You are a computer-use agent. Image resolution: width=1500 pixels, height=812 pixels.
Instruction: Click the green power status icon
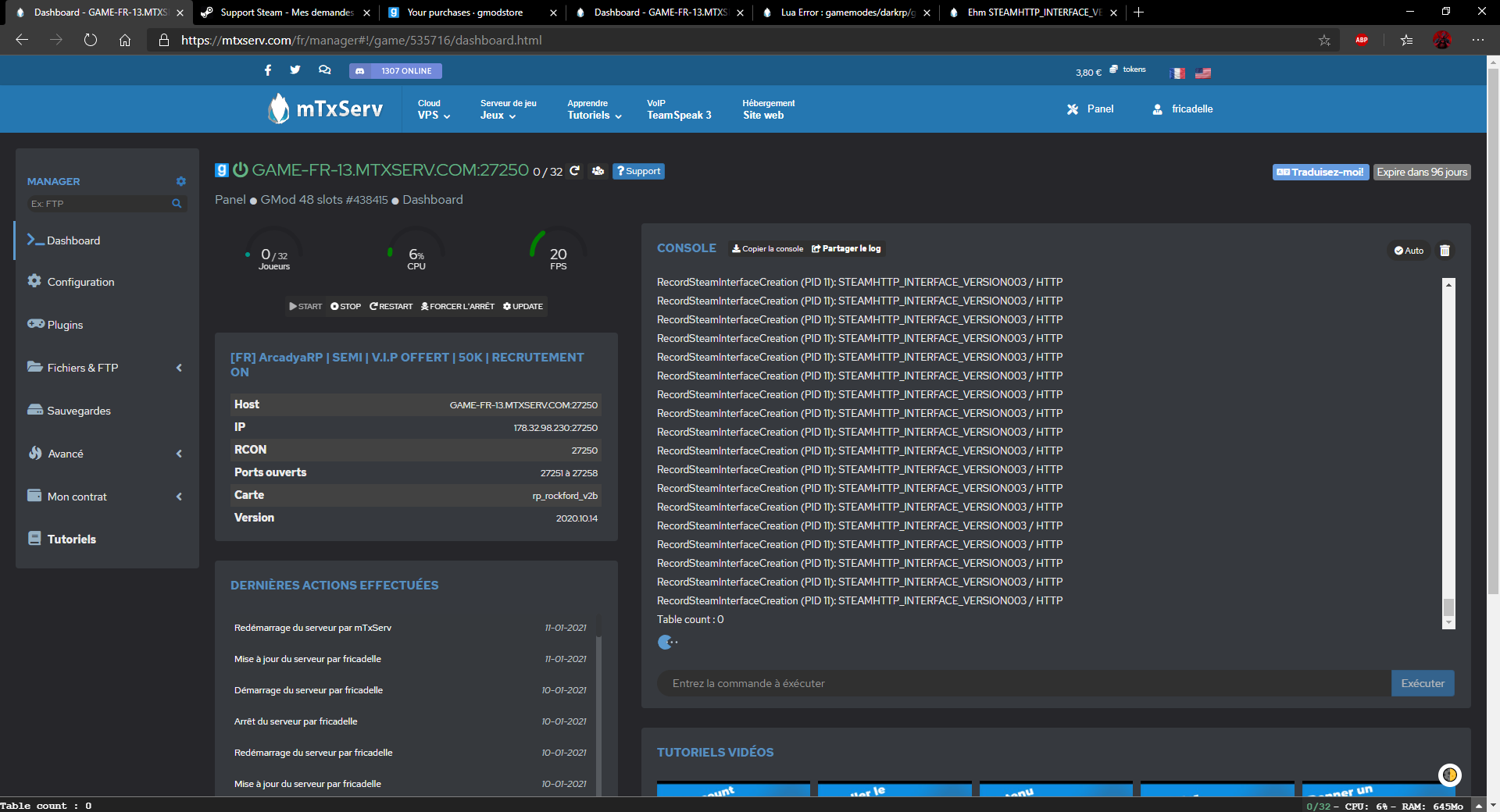pos(241,169)
